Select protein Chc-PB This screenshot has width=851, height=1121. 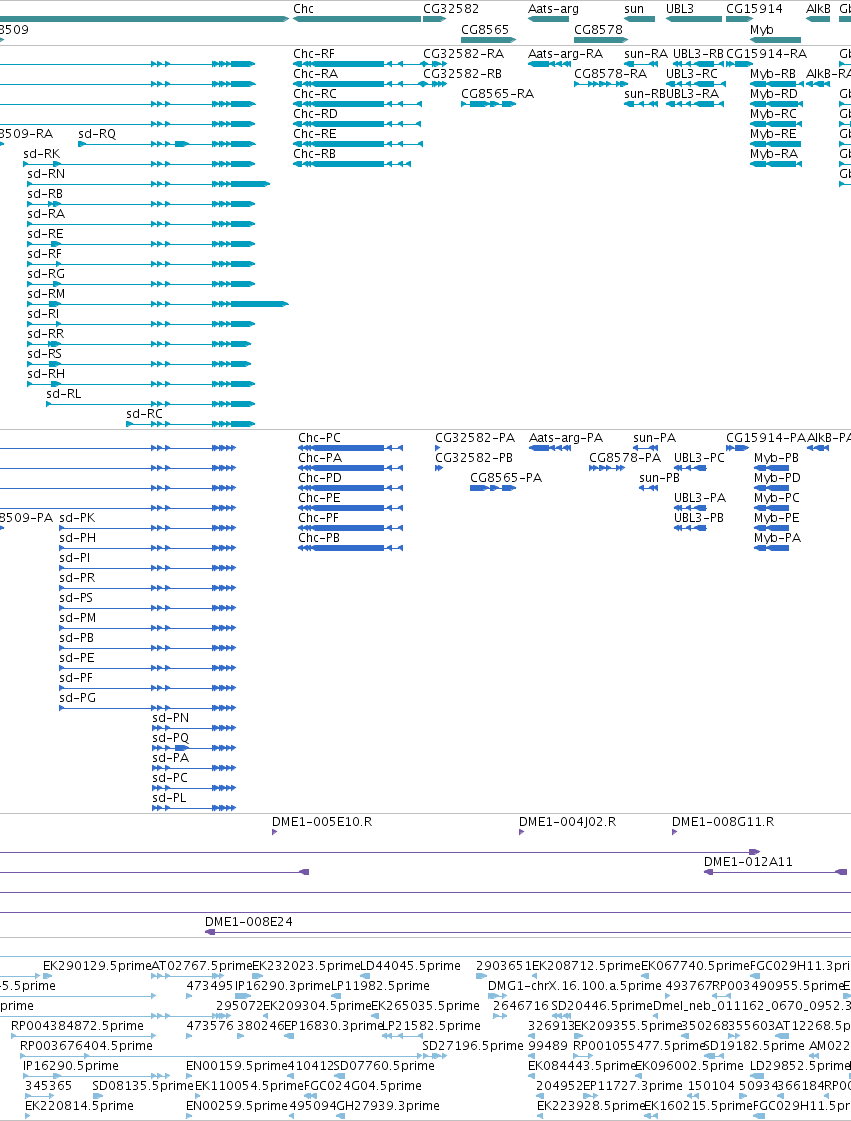tap(350, 548)
